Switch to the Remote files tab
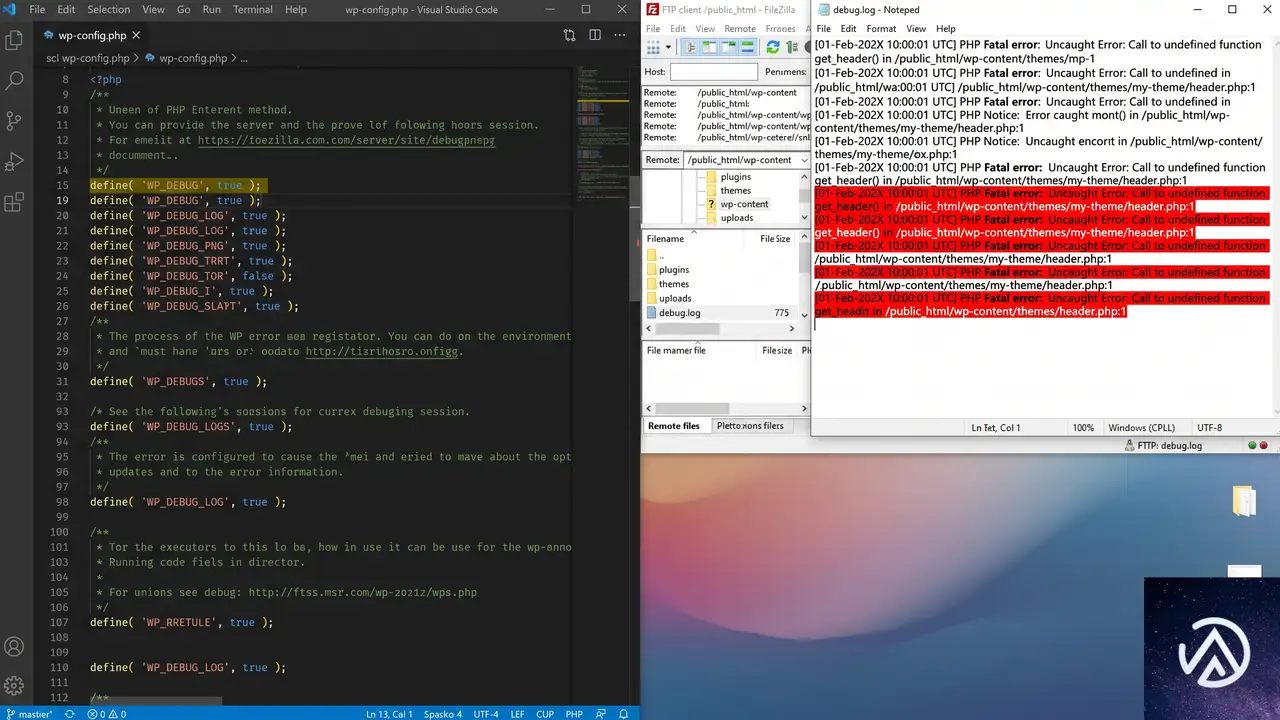1280x720 pixels. [674, 426]
